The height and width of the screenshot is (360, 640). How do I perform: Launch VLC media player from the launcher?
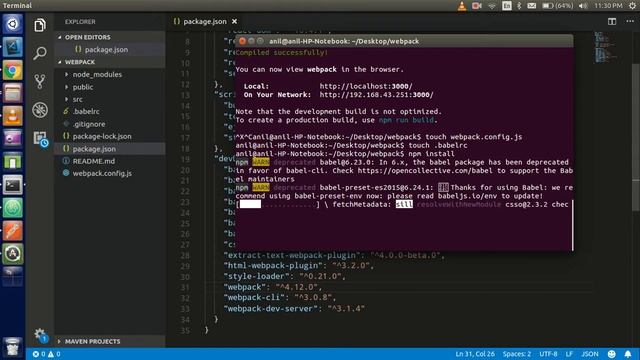coord(13,116)
